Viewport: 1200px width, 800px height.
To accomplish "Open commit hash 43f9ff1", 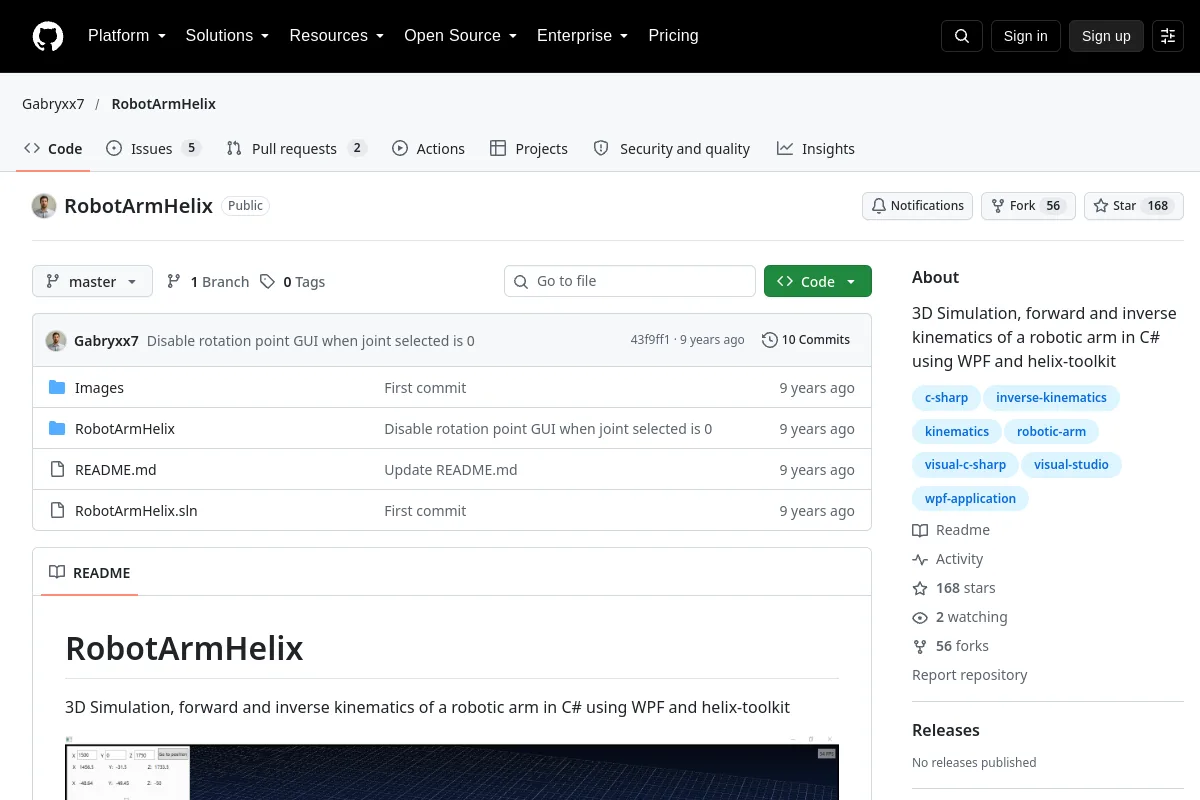I will [x=650, y=340].
